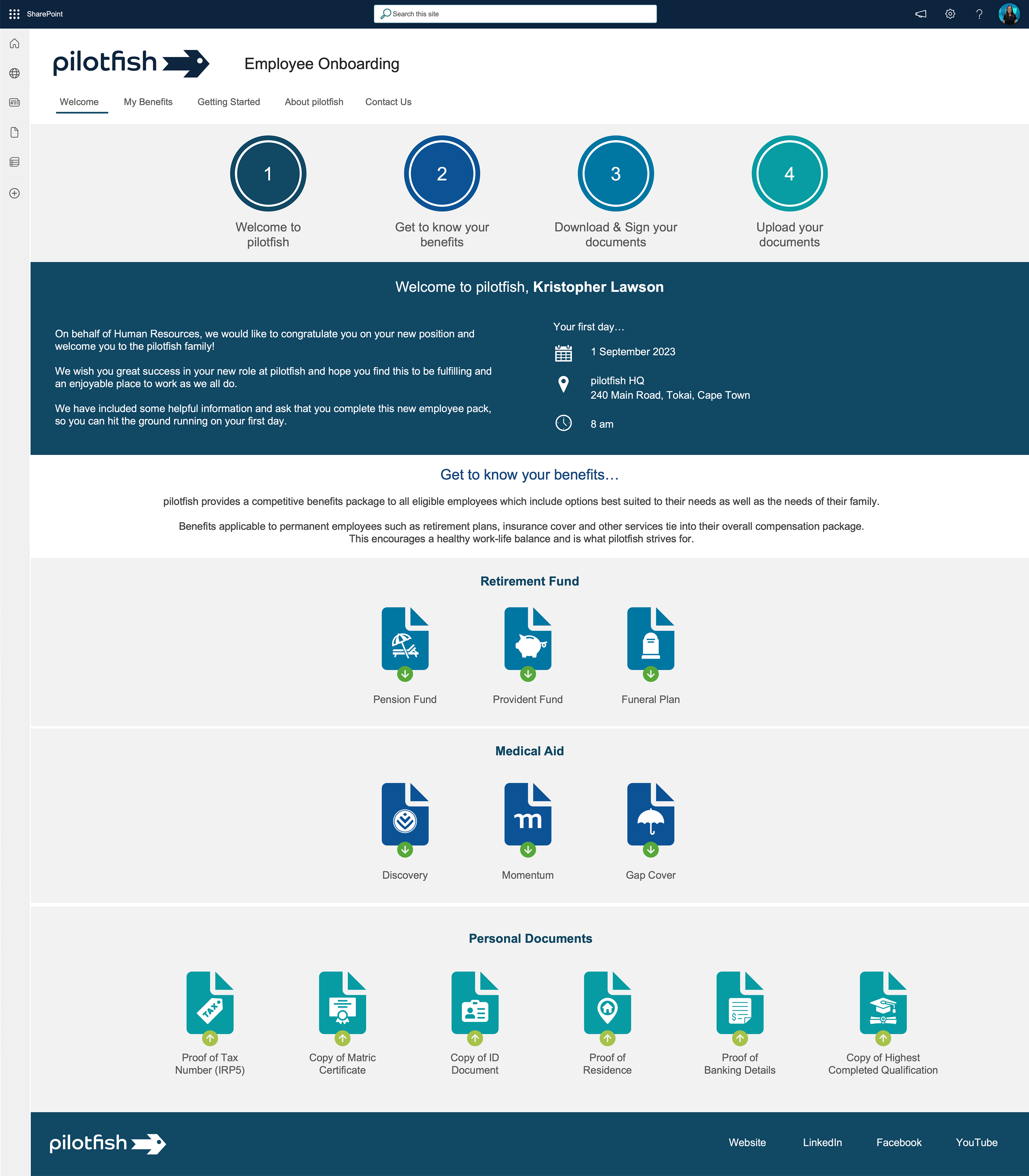This screenshot has width=1029, height=1176.
Task: Select the Welcome tab
Action: click(x=79, y=101)
